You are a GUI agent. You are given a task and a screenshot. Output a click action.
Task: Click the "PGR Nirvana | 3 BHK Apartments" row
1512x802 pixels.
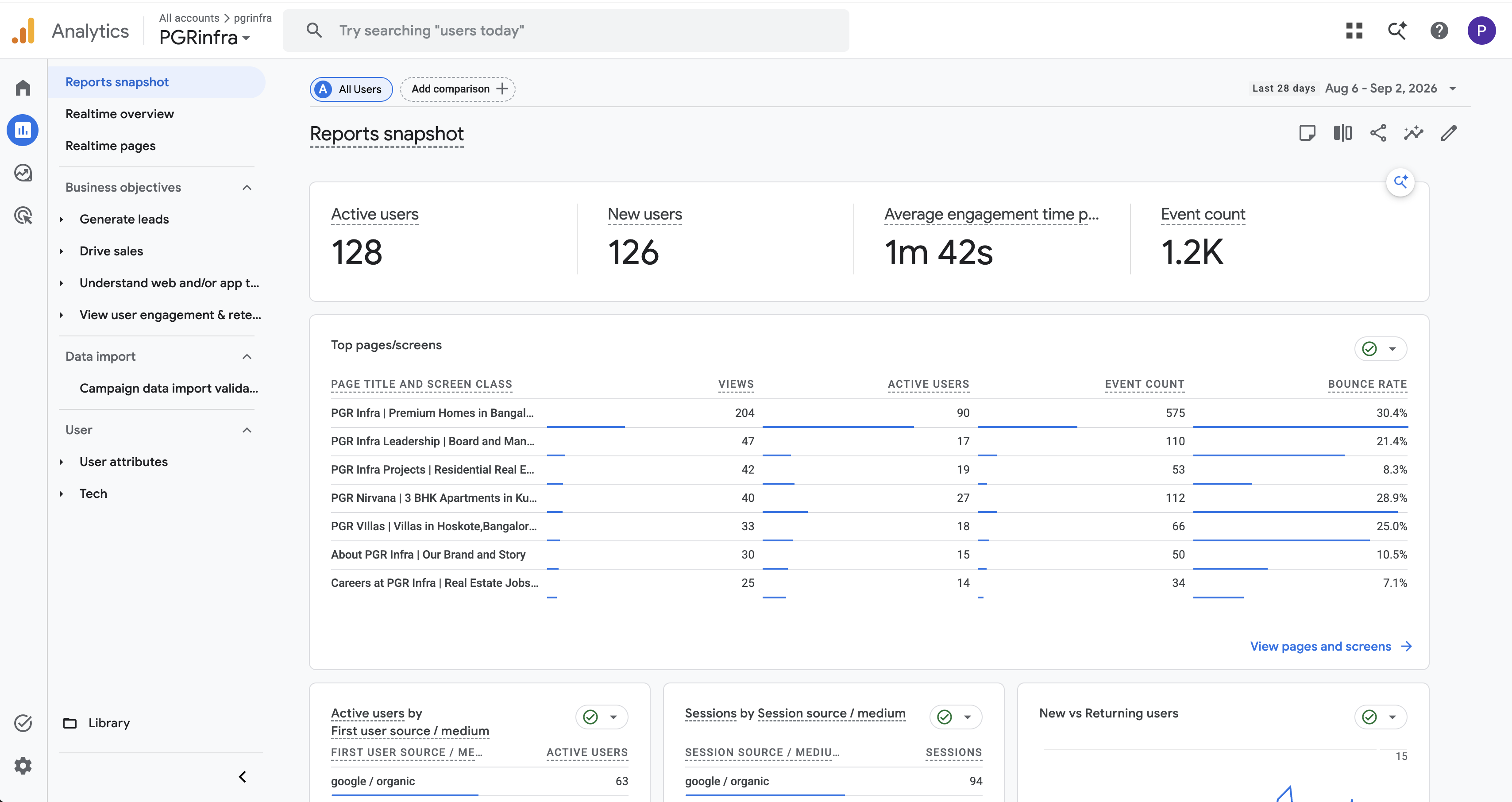[869, 498]
